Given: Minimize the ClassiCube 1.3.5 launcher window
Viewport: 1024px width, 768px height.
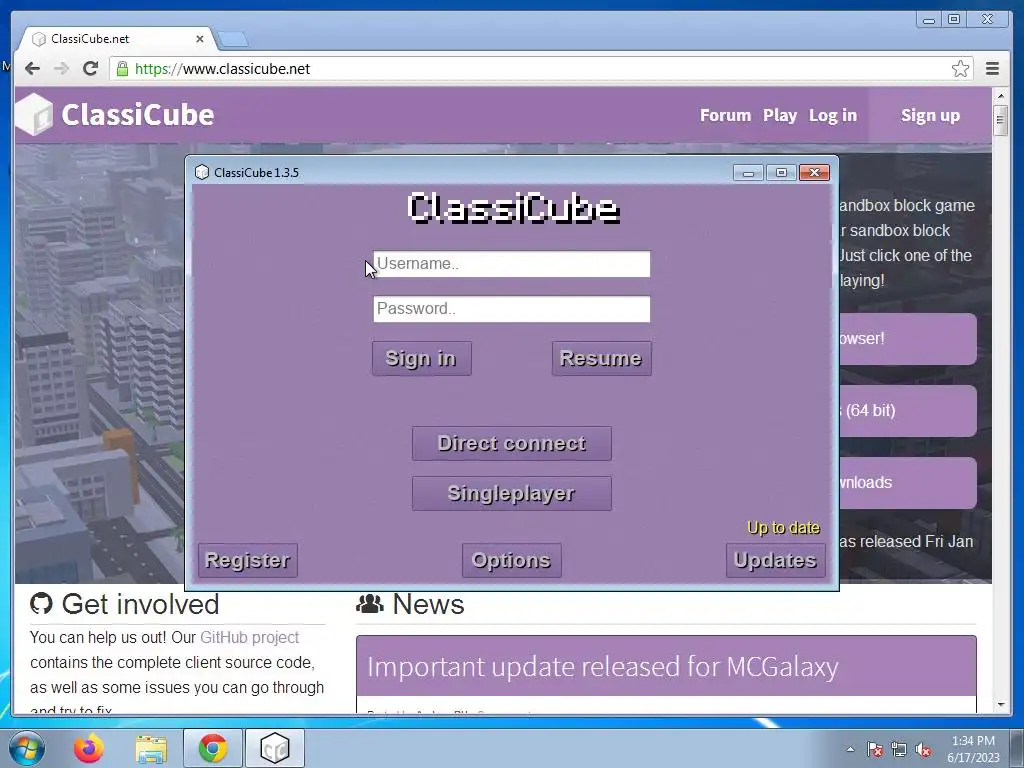Looking at the screenshot, I should pyautogui.click(x=748, y=172).
